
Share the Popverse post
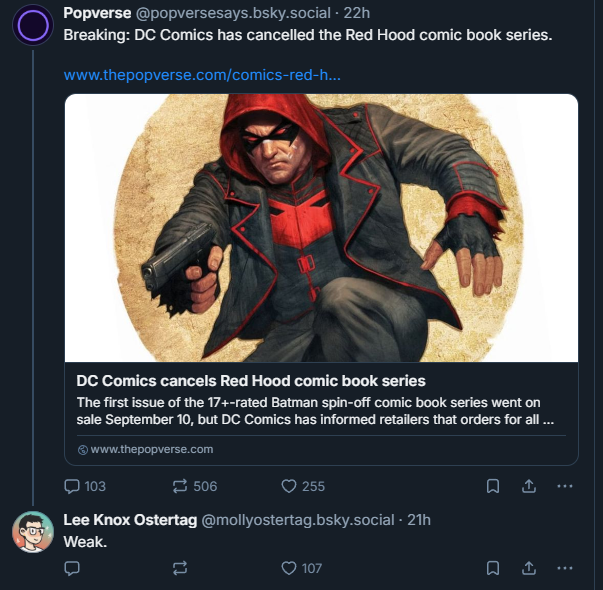point(529,486)
